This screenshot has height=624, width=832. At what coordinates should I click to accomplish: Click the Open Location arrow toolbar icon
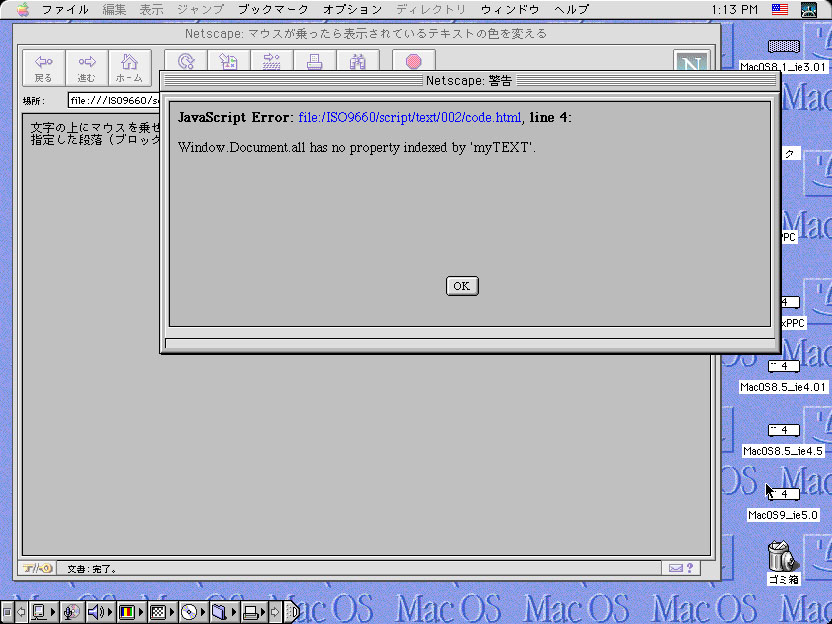(x=272, y=61)
